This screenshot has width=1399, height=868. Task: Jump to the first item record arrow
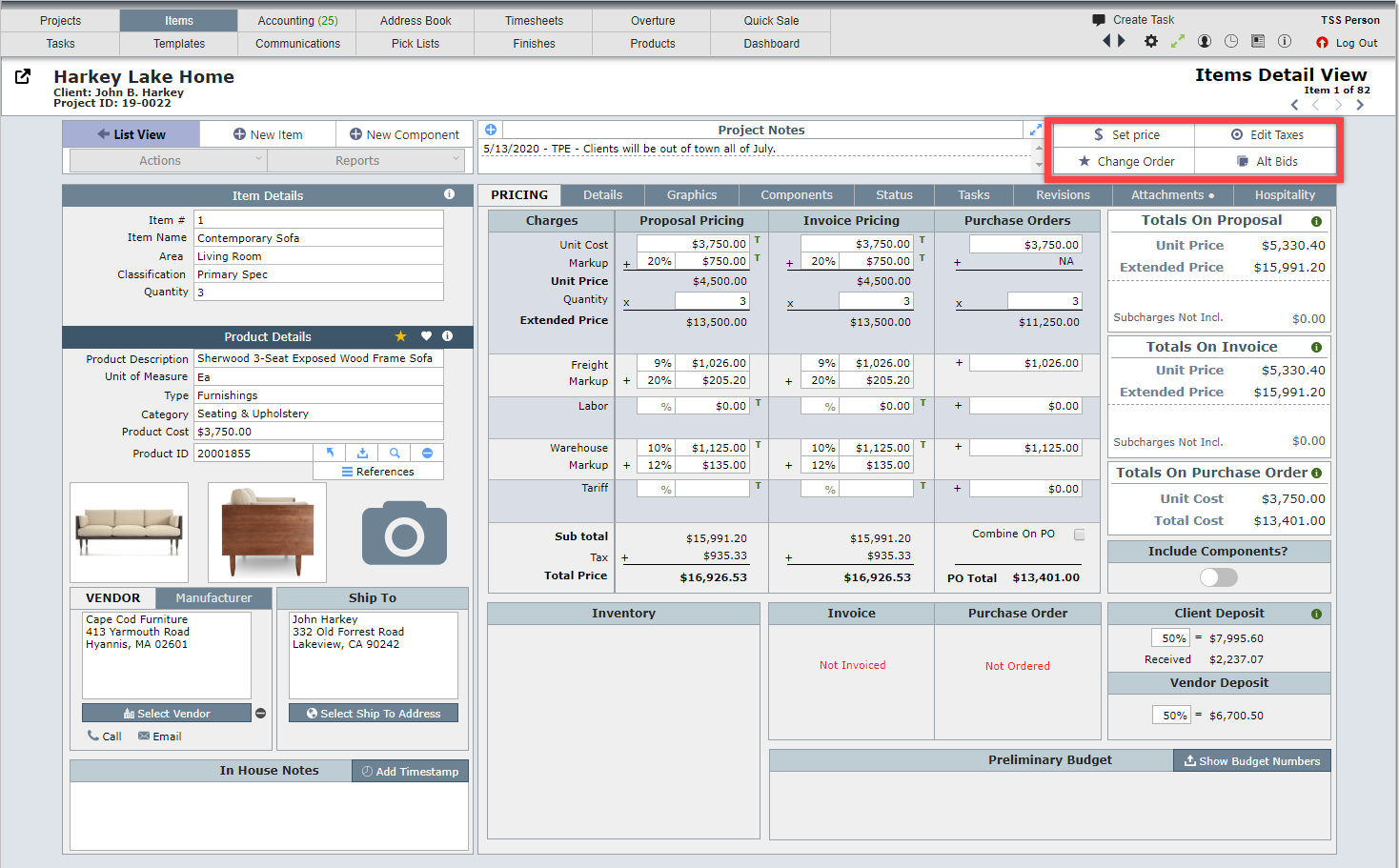click(x=1294, y=105)
